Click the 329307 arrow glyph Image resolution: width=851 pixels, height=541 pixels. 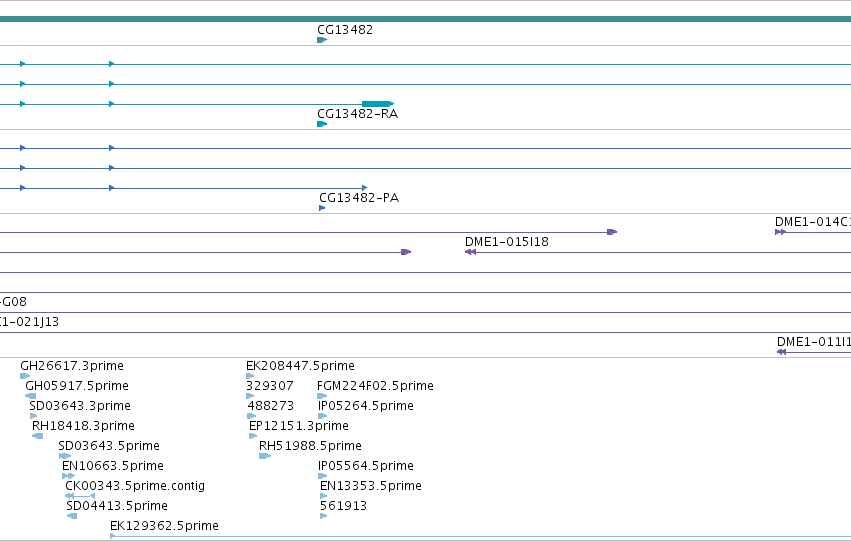click(x=250, y=396)
